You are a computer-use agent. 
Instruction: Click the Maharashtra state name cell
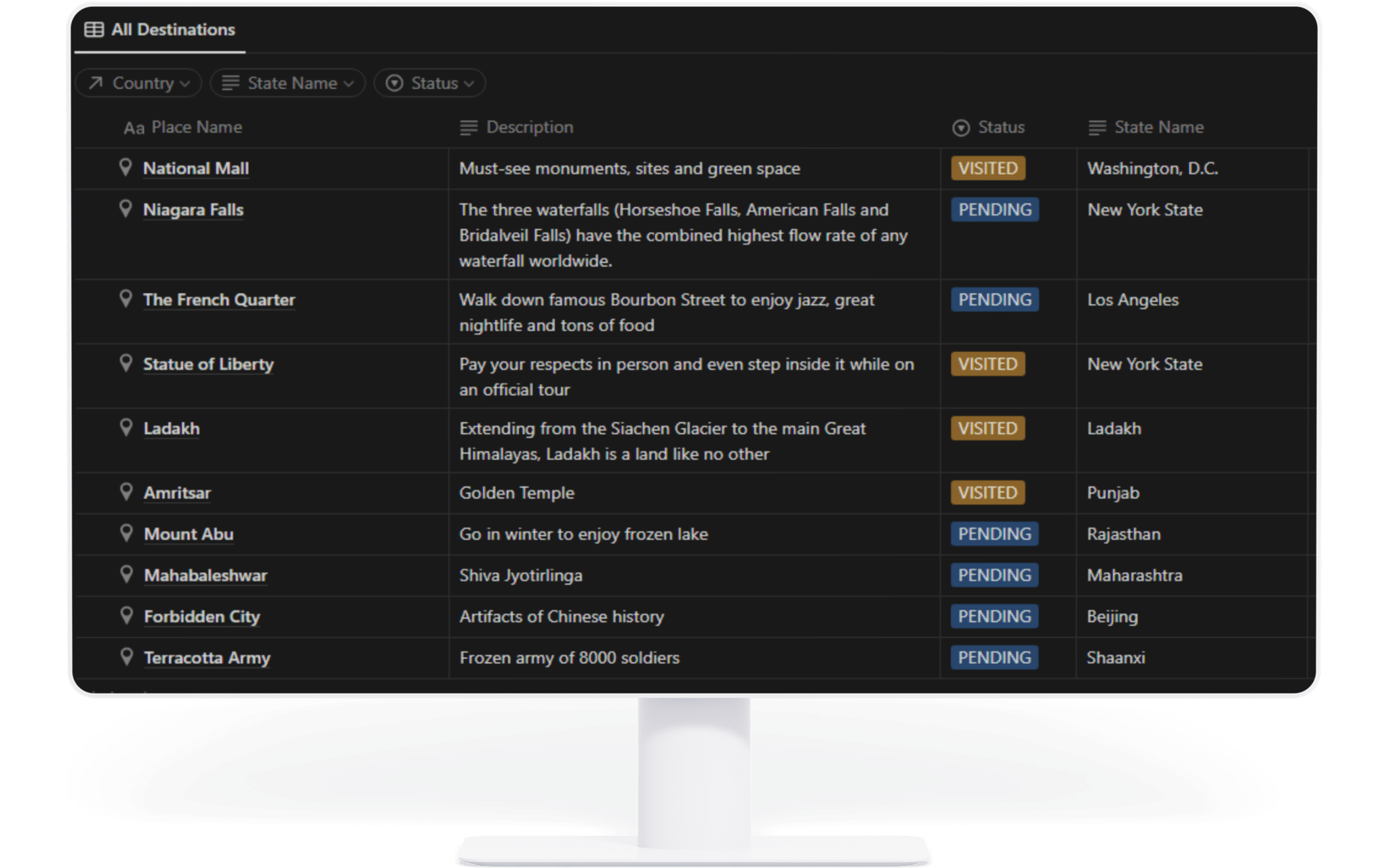click(x=1134, y=576)
